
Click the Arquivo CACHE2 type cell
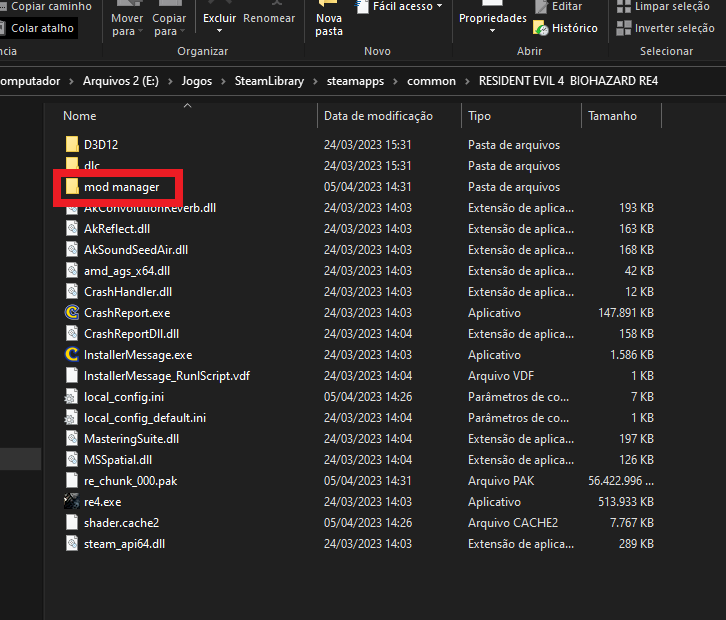(513, 523)
